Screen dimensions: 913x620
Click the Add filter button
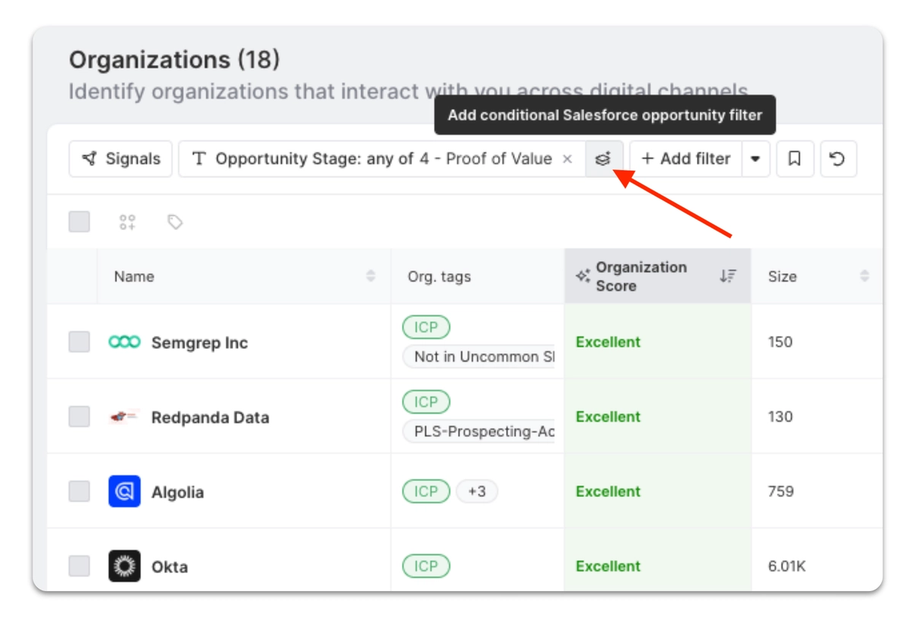686,159
